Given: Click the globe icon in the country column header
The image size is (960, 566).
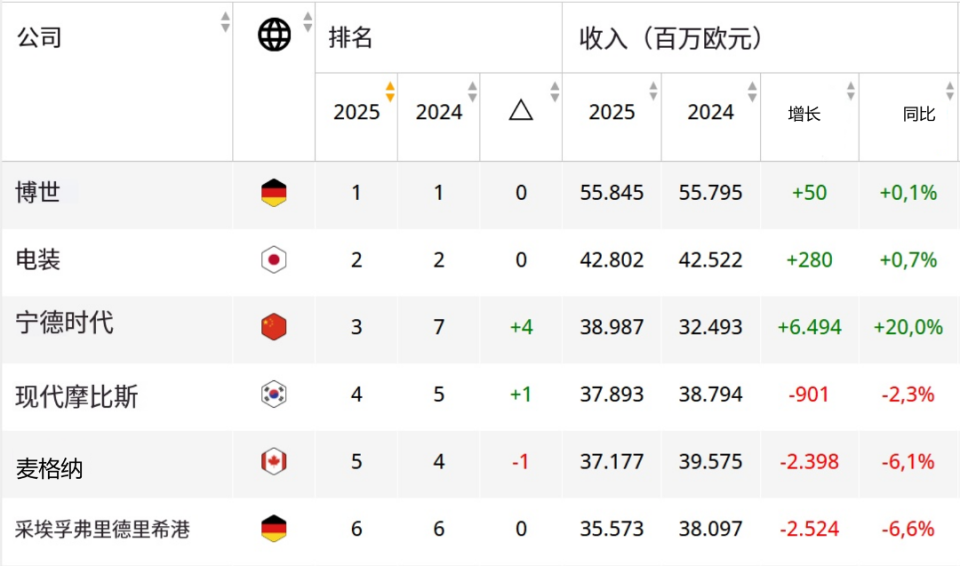Looking at the screenshot, I should pyautogui.click(x=274, y=35).
